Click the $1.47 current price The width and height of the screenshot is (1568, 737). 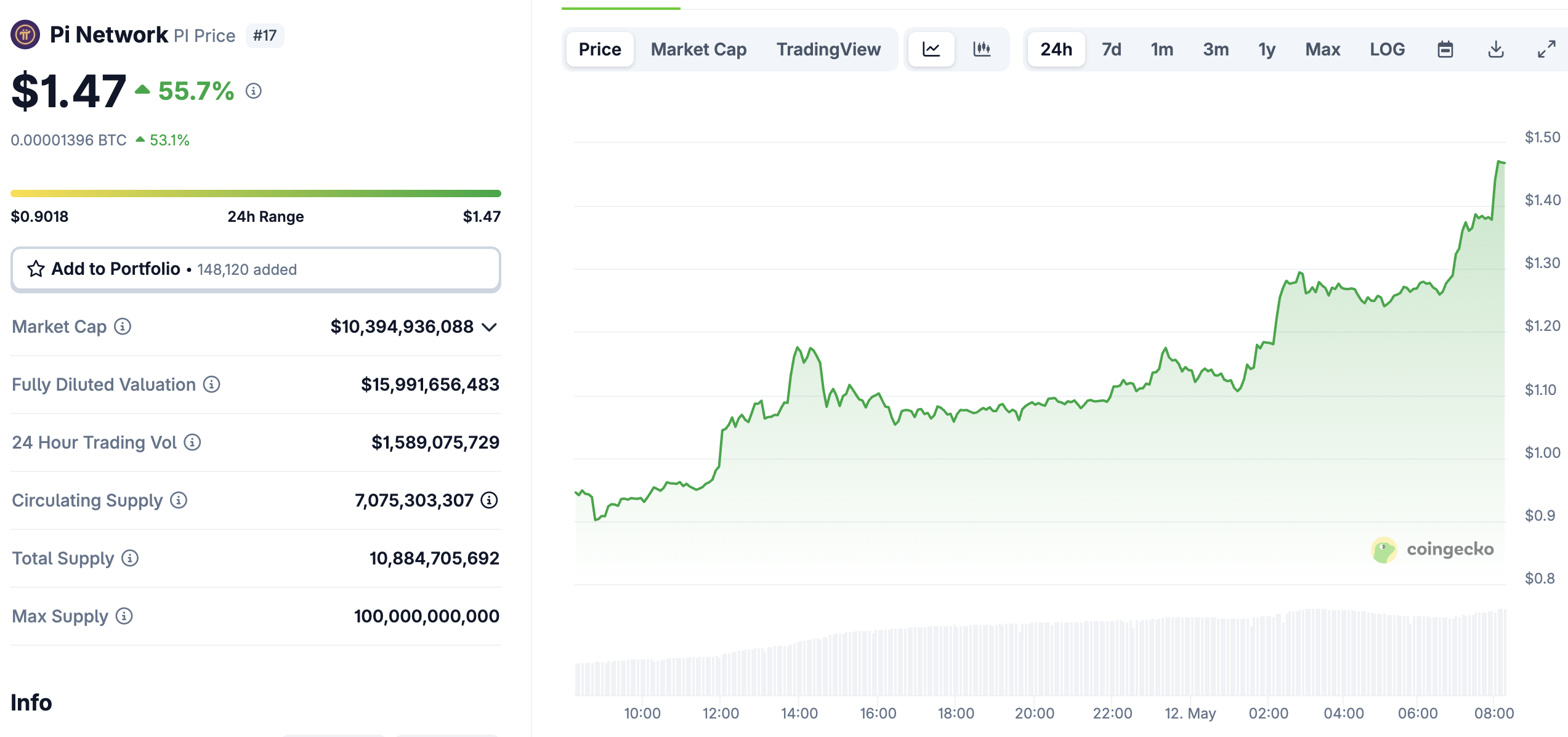69,91
